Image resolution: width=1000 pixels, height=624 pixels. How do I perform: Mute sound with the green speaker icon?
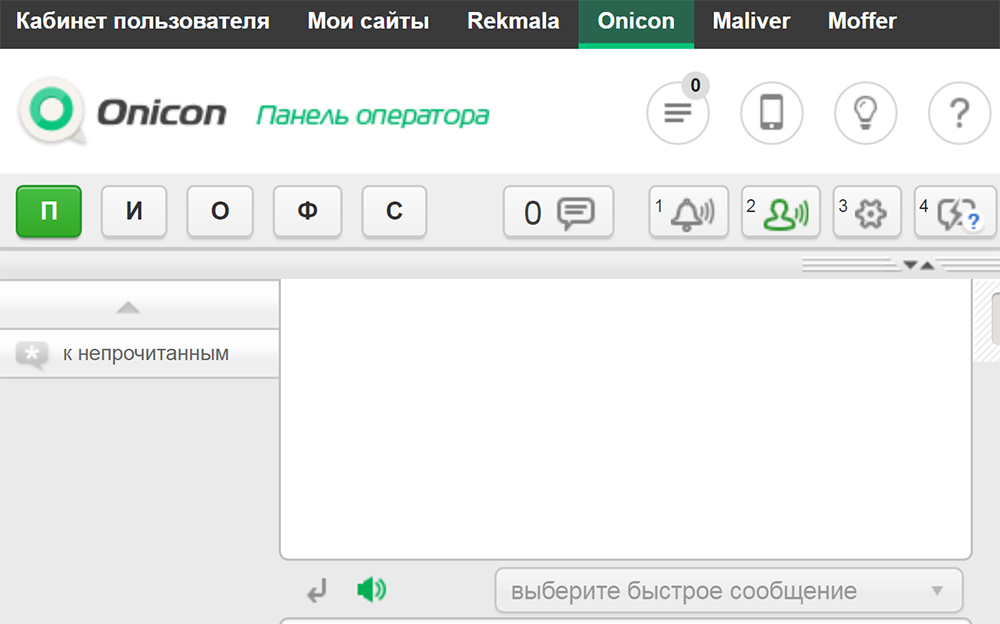(371, 589)
